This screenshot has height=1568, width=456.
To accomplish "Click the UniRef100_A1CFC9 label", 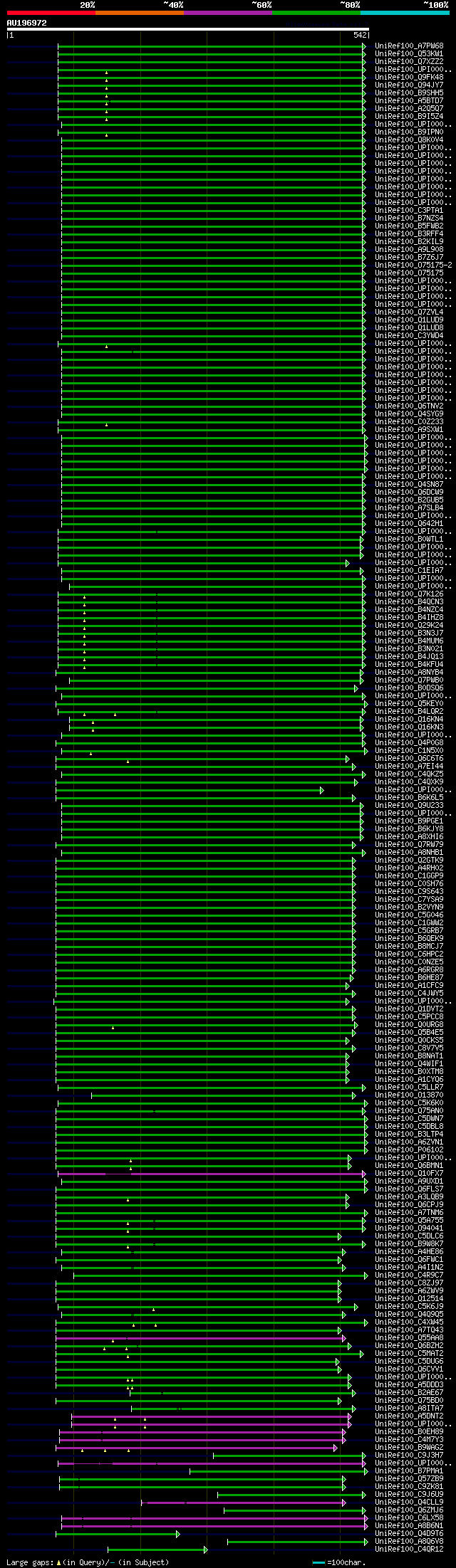I will click(409, 985).
